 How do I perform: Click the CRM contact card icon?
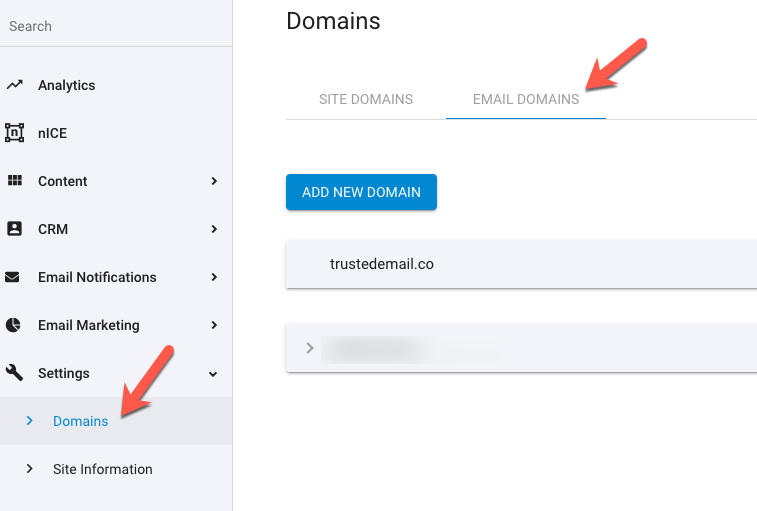[x=14, y=228]
